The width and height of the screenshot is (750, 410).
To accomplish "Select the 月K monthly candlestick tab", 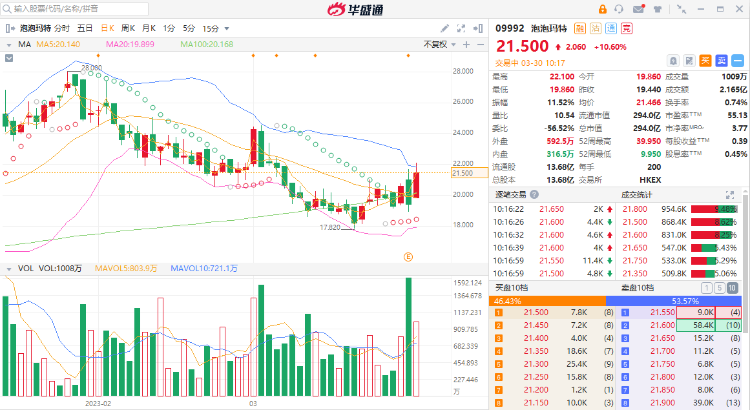I will pos(149,29).
